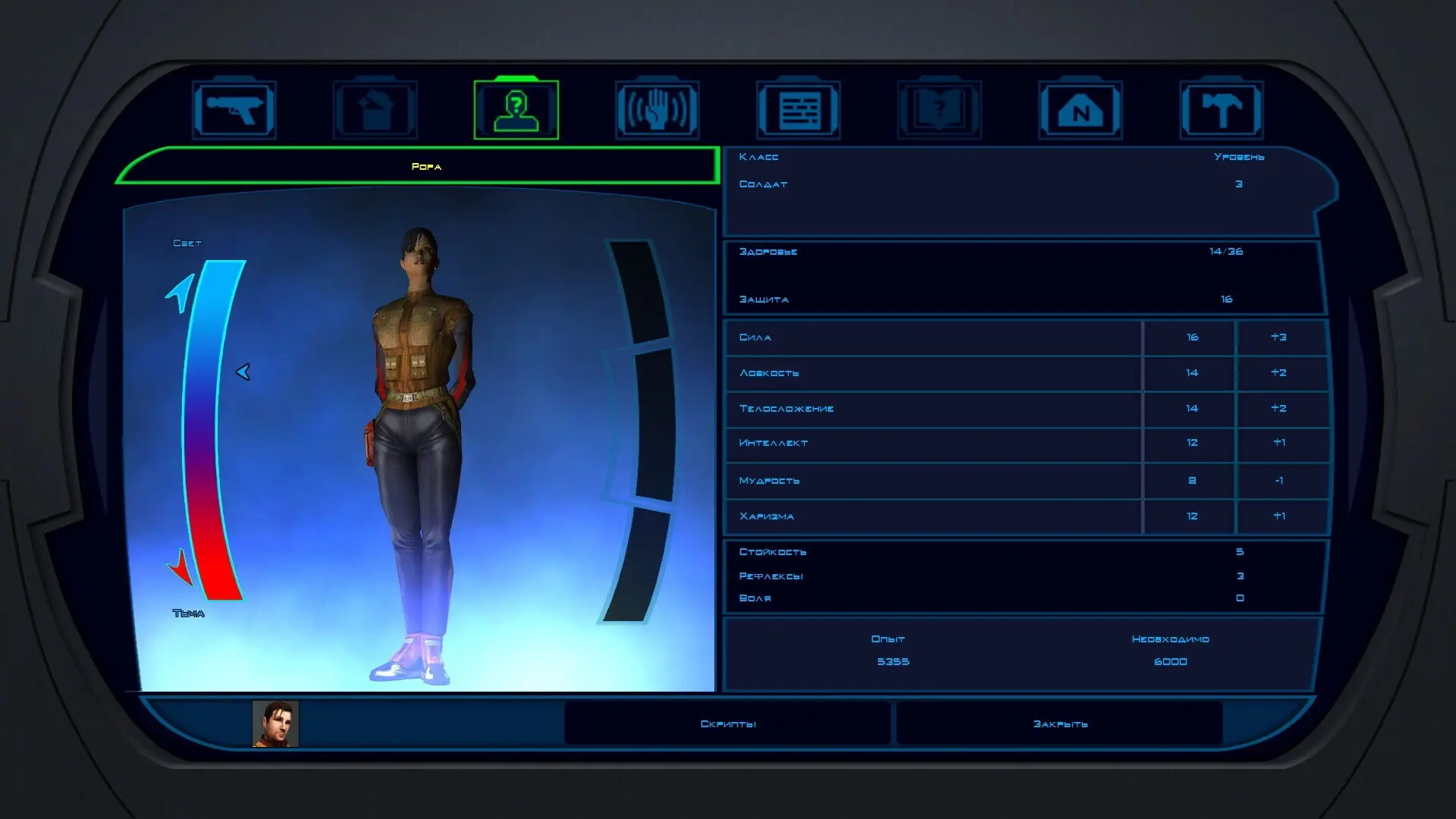Click the Здоровье value 14/36

coord(1226,251)
